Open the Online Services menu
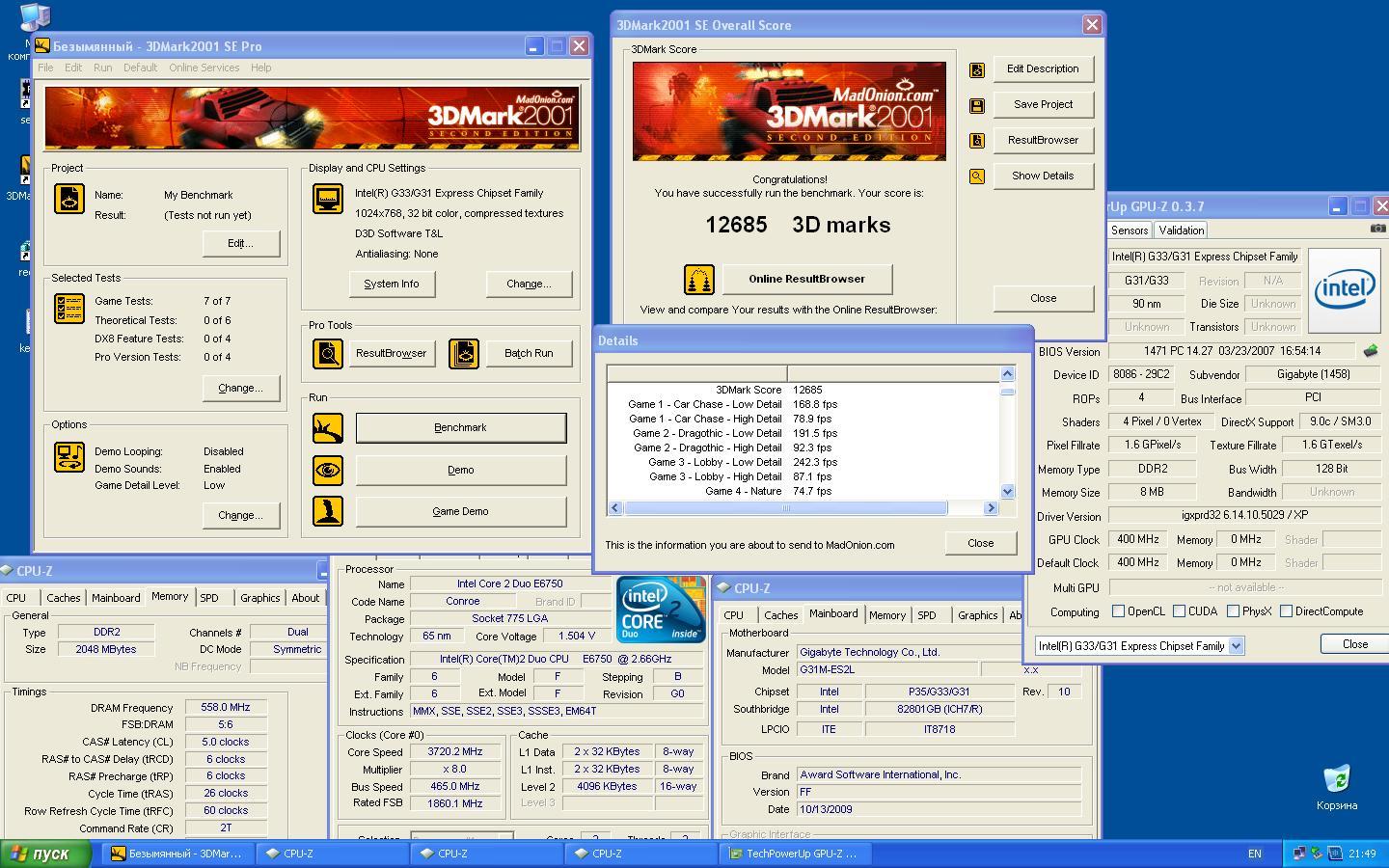The width and height of the screenshot is (1389, 868). click(x=204, y=68)
